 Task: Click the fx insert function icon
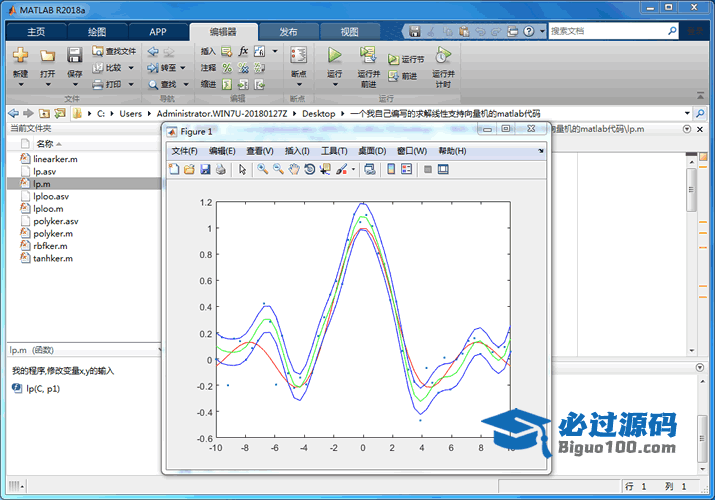tap(243, 51)
